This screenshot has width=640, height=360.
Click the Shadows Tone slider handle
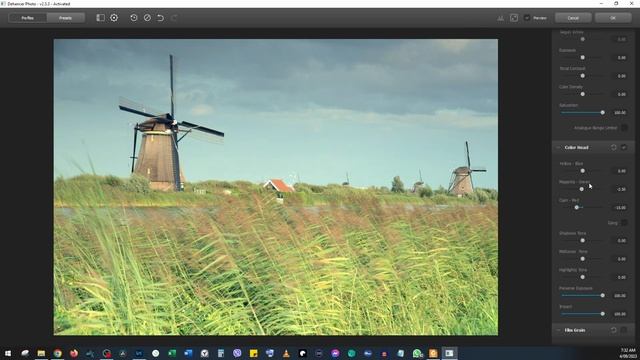(582, 241)
